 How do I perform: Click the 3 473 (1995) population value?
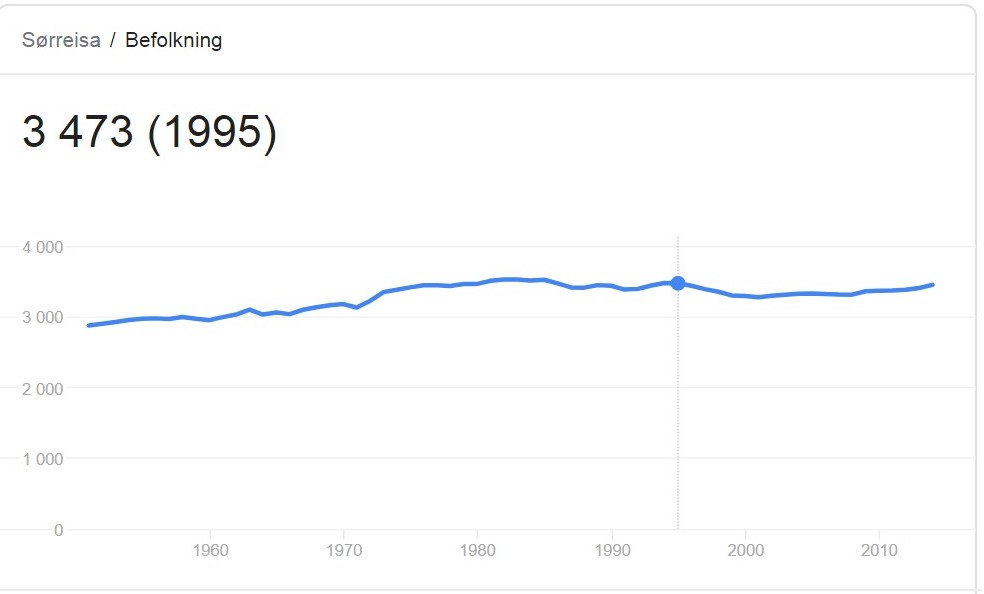click(x=149, y=132)
